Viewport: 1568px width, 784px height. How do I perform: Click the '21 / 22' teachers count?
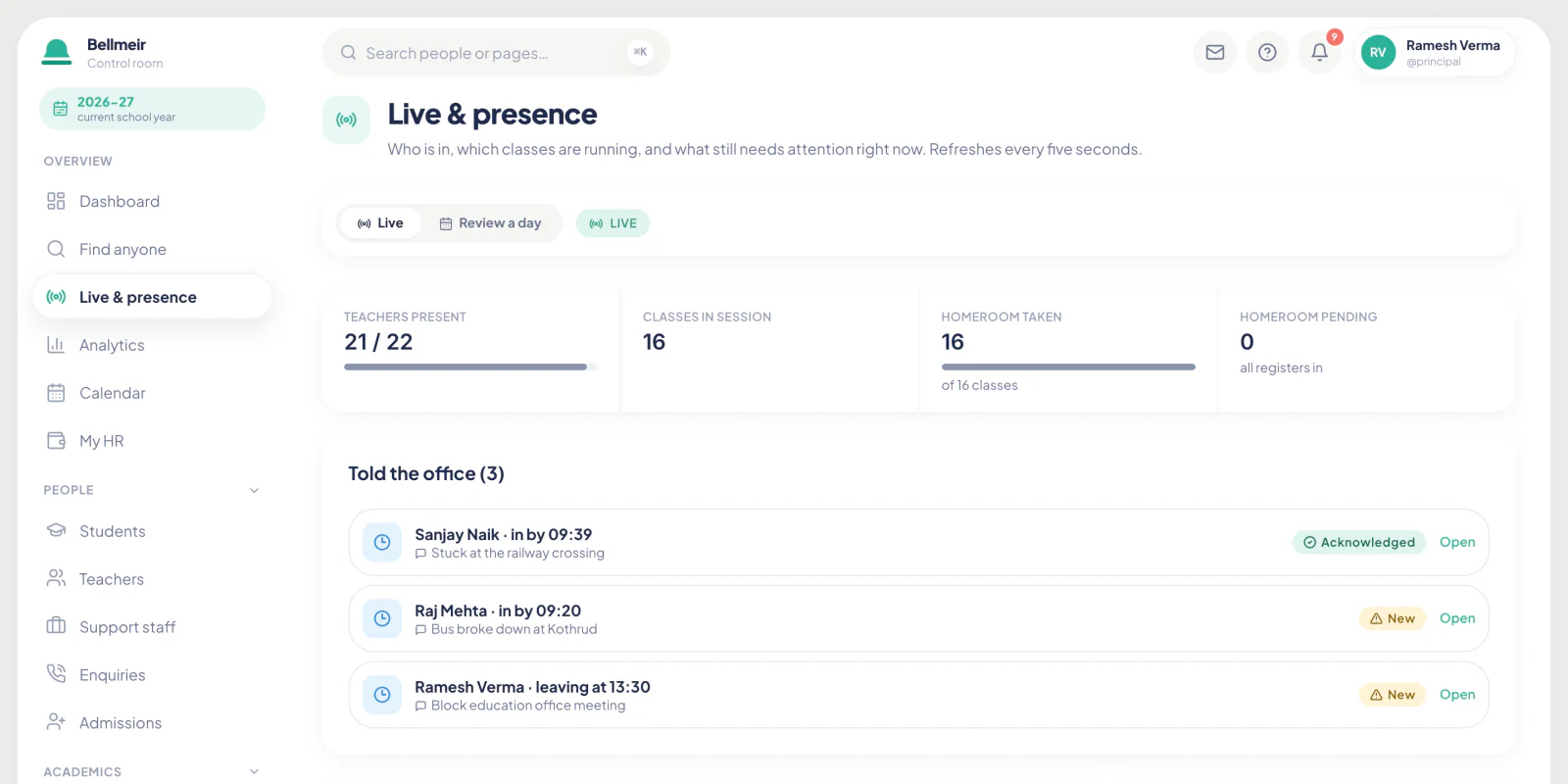pos(378,342)
